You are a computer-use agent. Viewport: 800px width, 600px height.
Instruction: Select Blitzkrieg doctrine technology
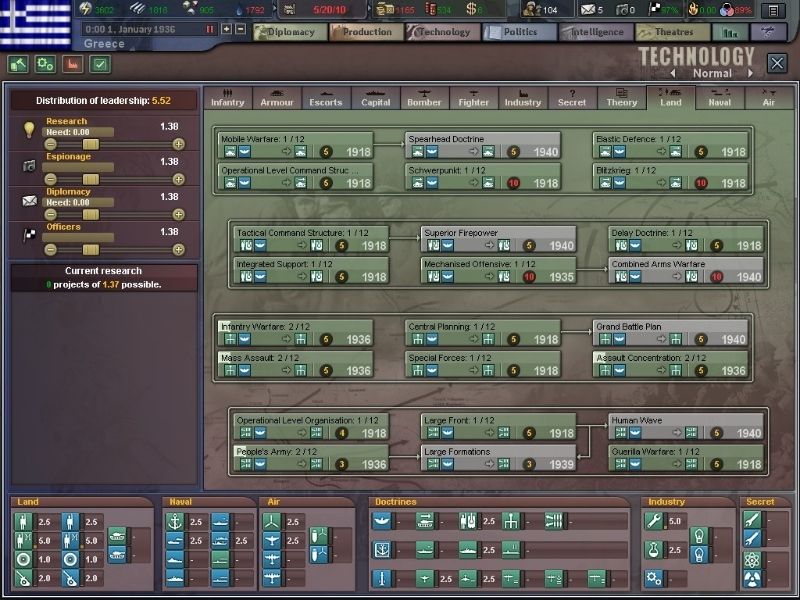coord(670,177)
